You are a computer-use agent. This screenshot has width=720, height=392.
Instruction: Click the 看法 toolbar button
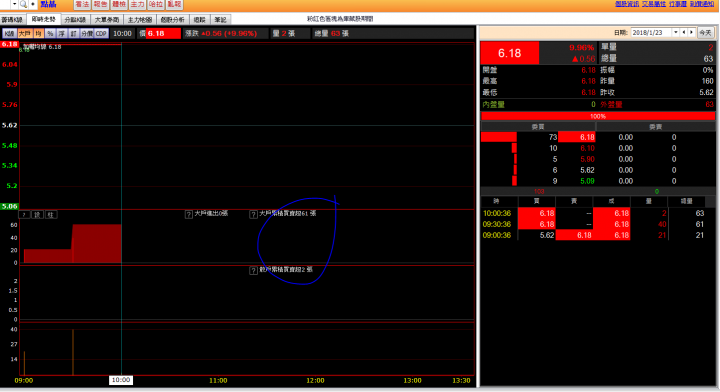tap(82, 4)
